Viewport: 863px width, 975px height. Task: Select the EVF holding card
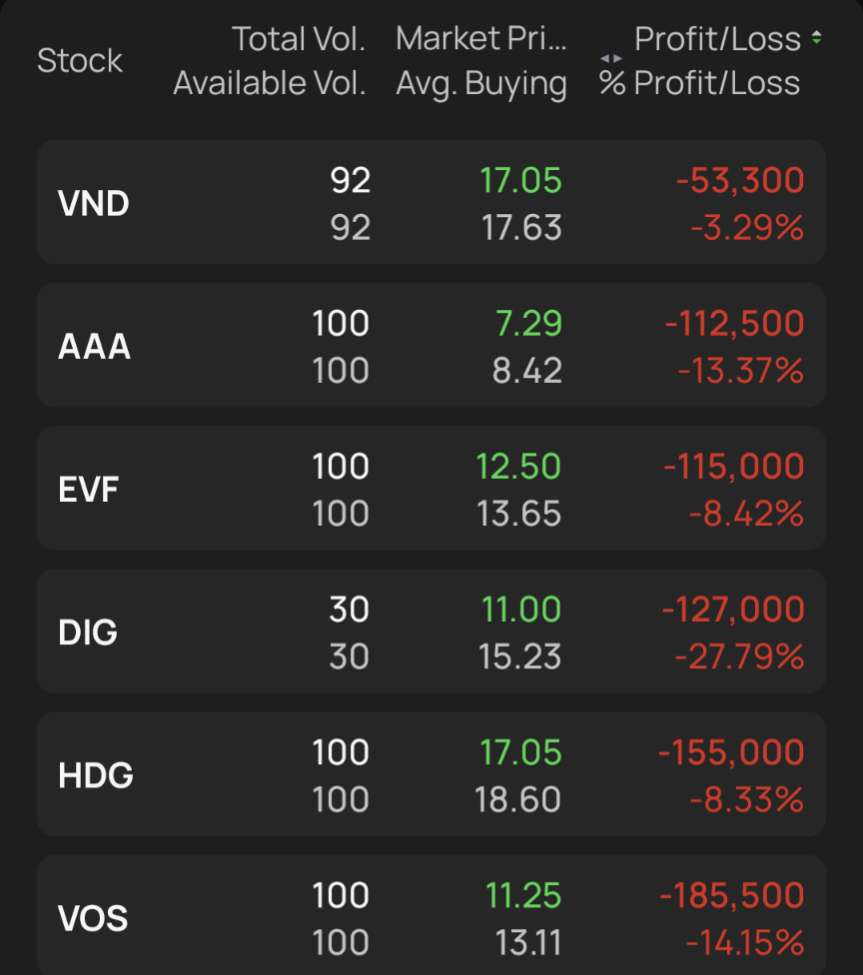point(432,488)
